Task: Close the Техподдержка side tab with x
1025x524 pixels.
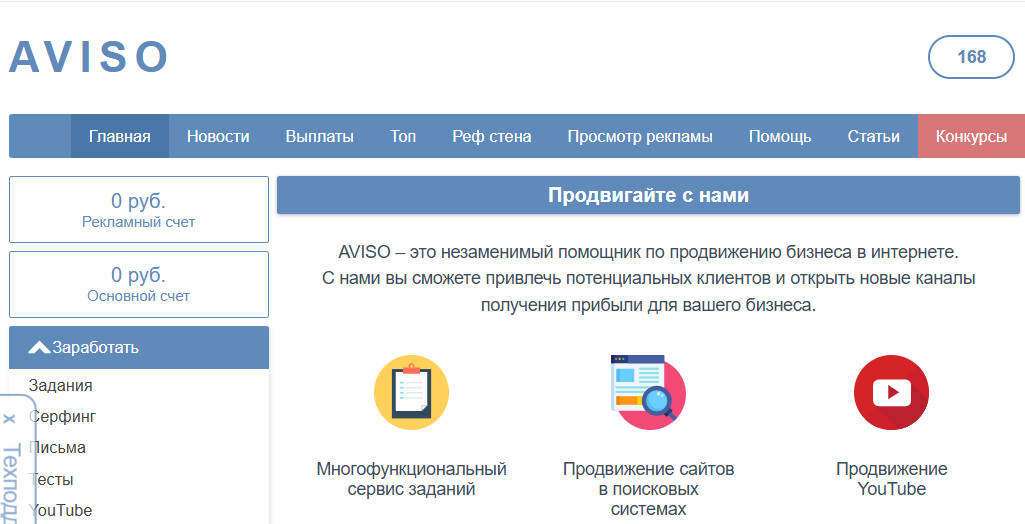Action: 9,419
